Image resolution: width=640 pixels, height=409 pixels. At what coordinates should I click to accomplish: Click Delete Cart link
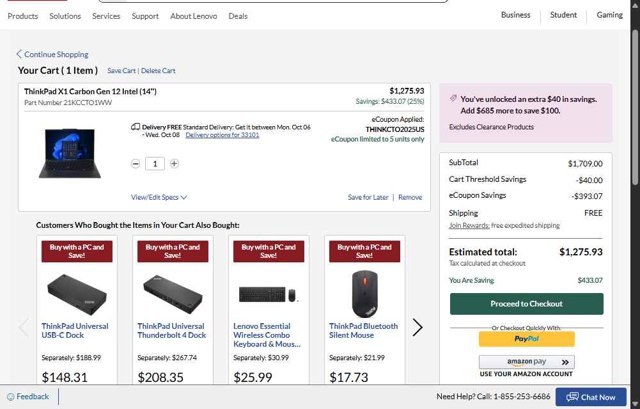click(158, 71)
